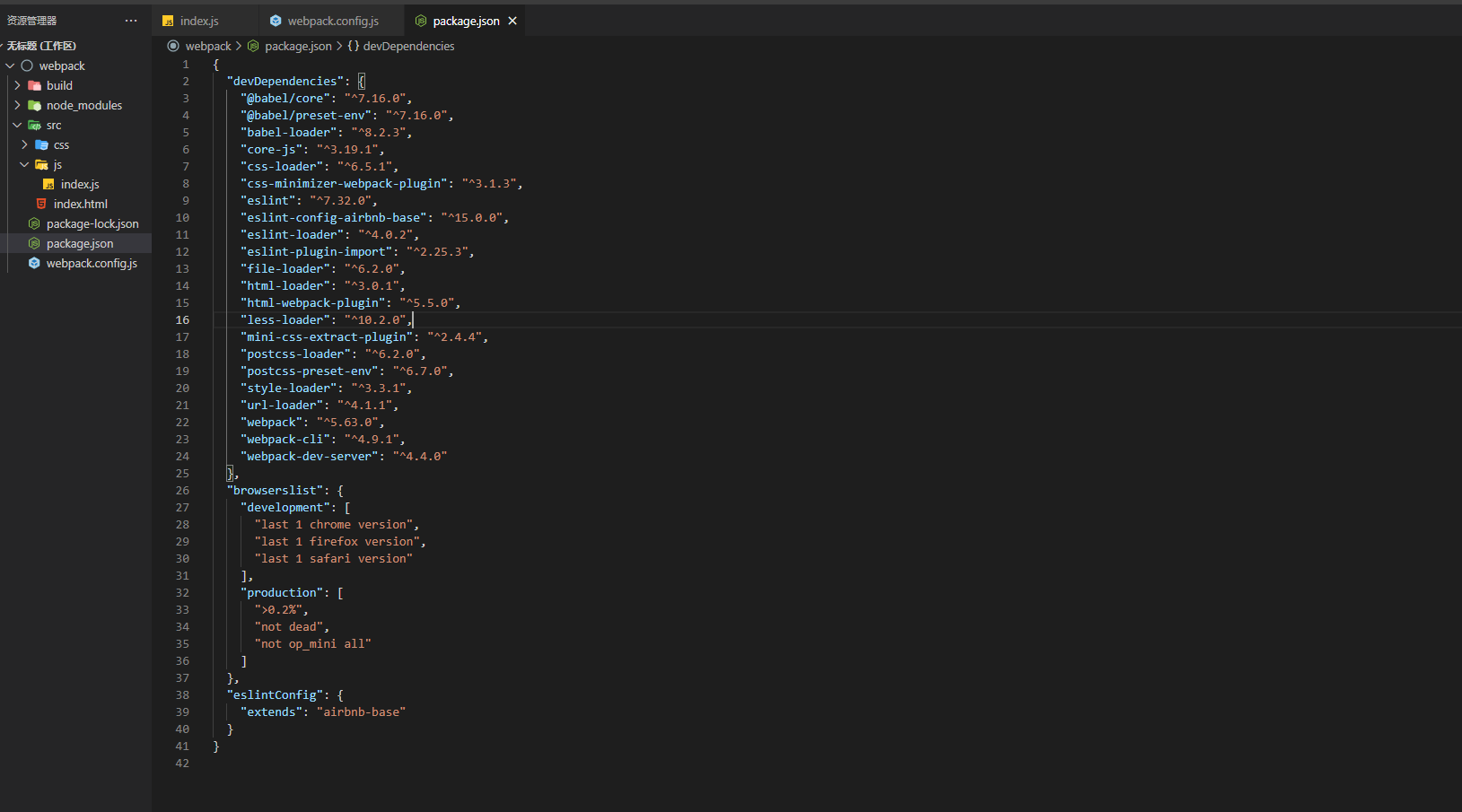Select package.json in the explorer

click(x=80, y=243)
